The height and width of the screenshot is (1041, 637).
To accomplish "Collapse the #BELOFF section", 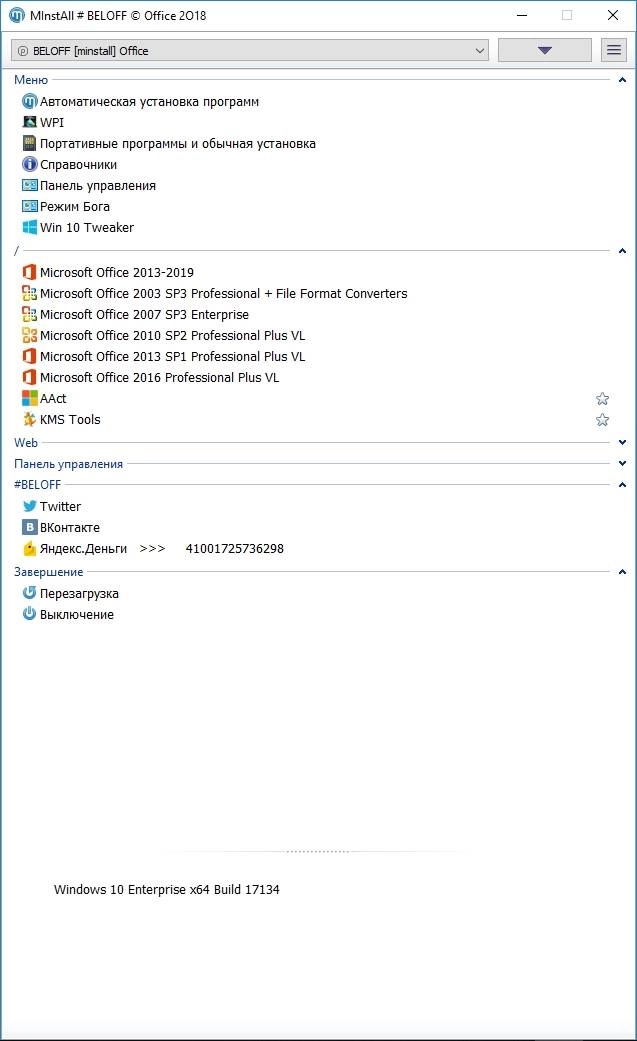I will point(622,485).
